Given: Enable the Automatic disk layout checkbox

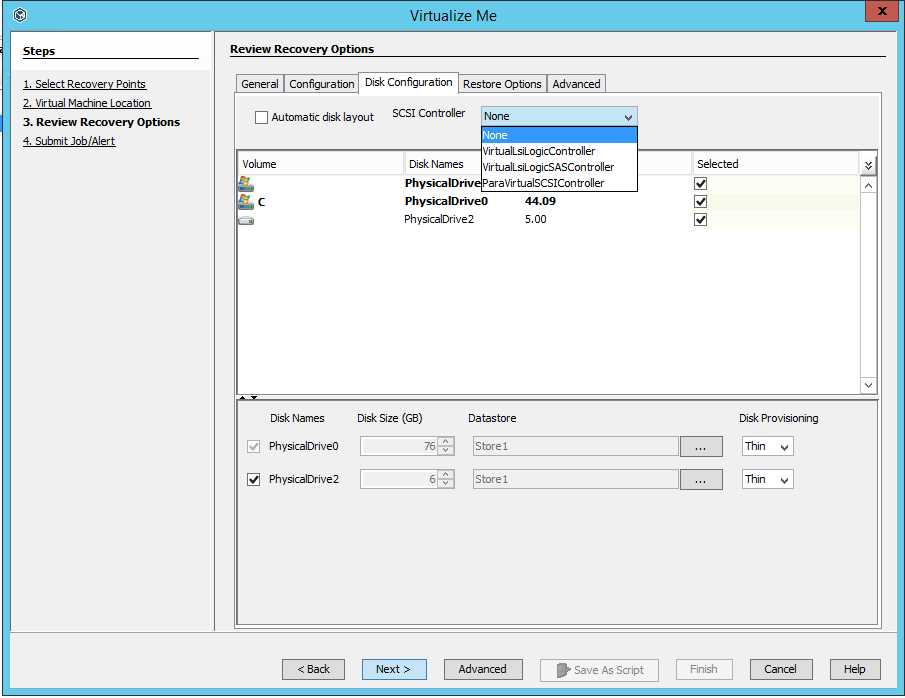Looking at the screenshot, I should click(261, 116).
